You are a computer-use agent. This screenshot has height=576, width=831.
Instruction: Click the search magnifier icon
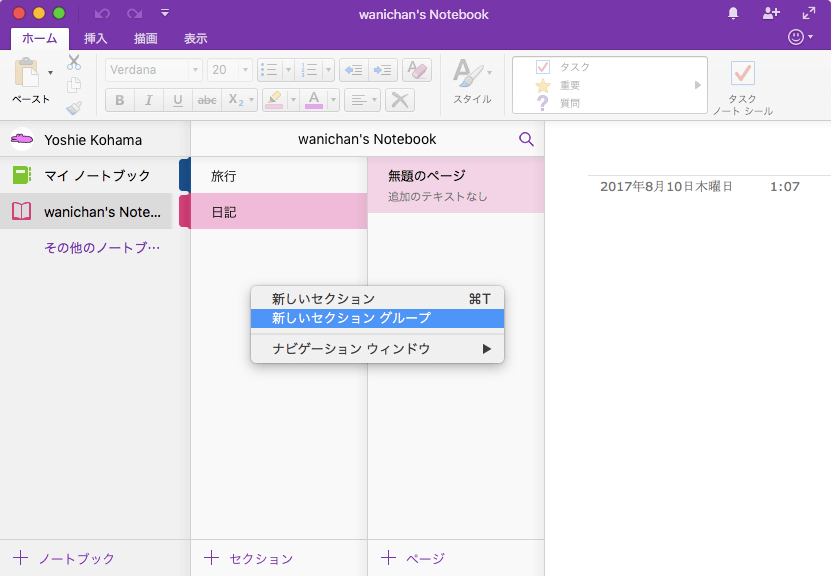[x=526, y=139]
